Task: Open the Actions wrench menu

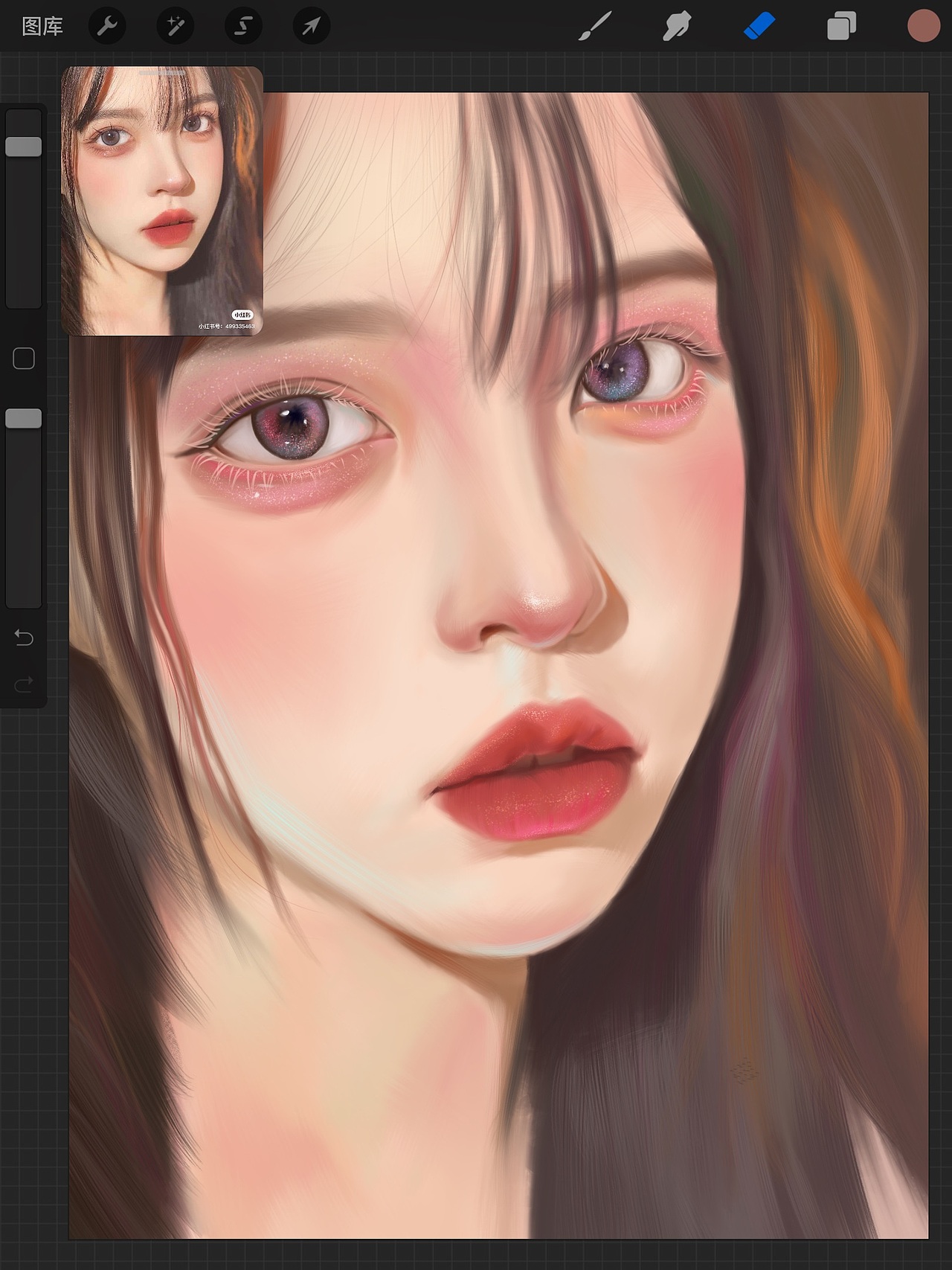Action: (x=107, y=27)
